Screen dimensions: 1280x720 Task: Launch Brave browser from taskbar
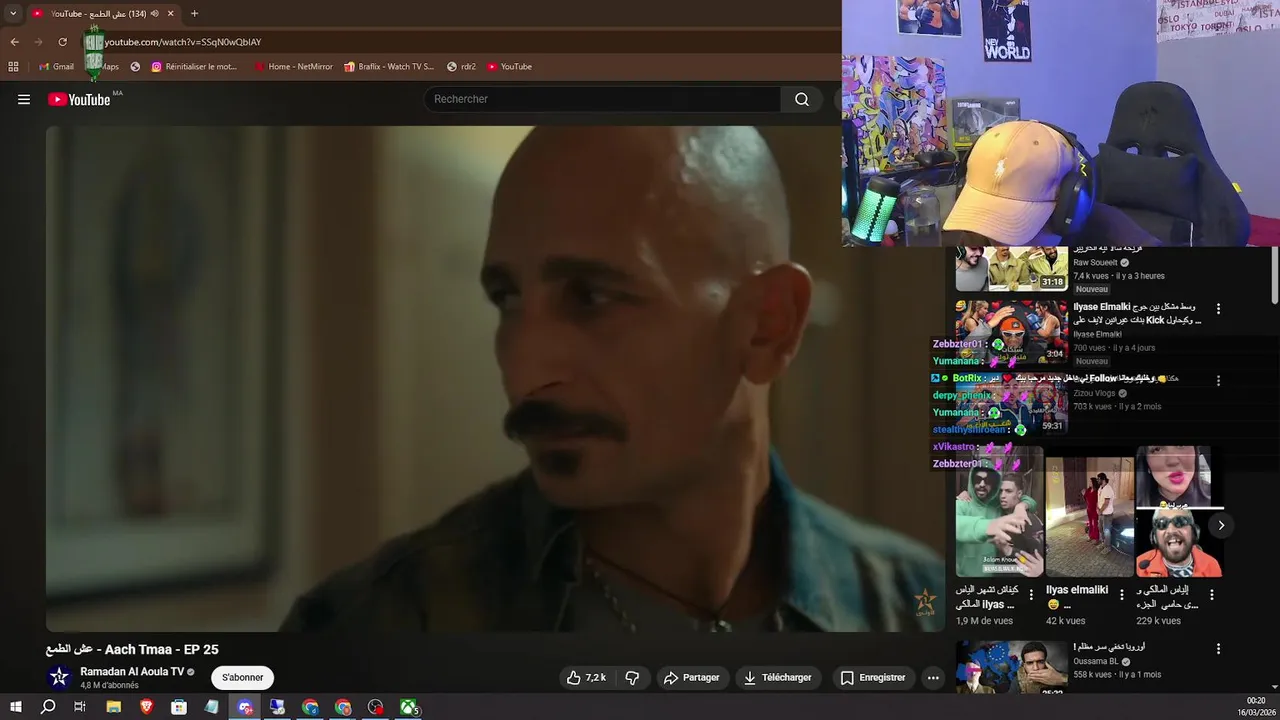point(147,707)
